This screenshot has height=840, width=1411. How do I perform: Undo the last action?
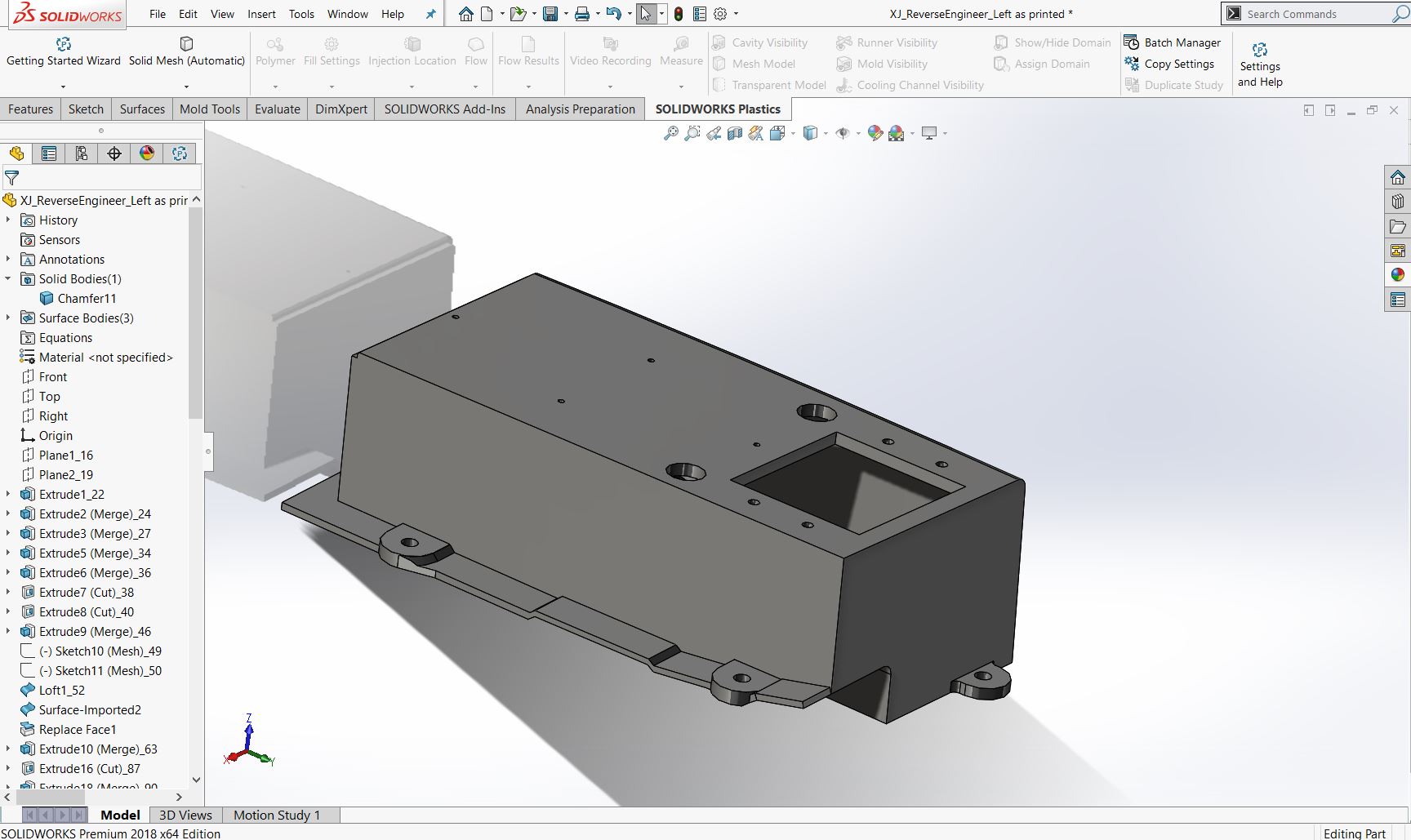point(613,14)
